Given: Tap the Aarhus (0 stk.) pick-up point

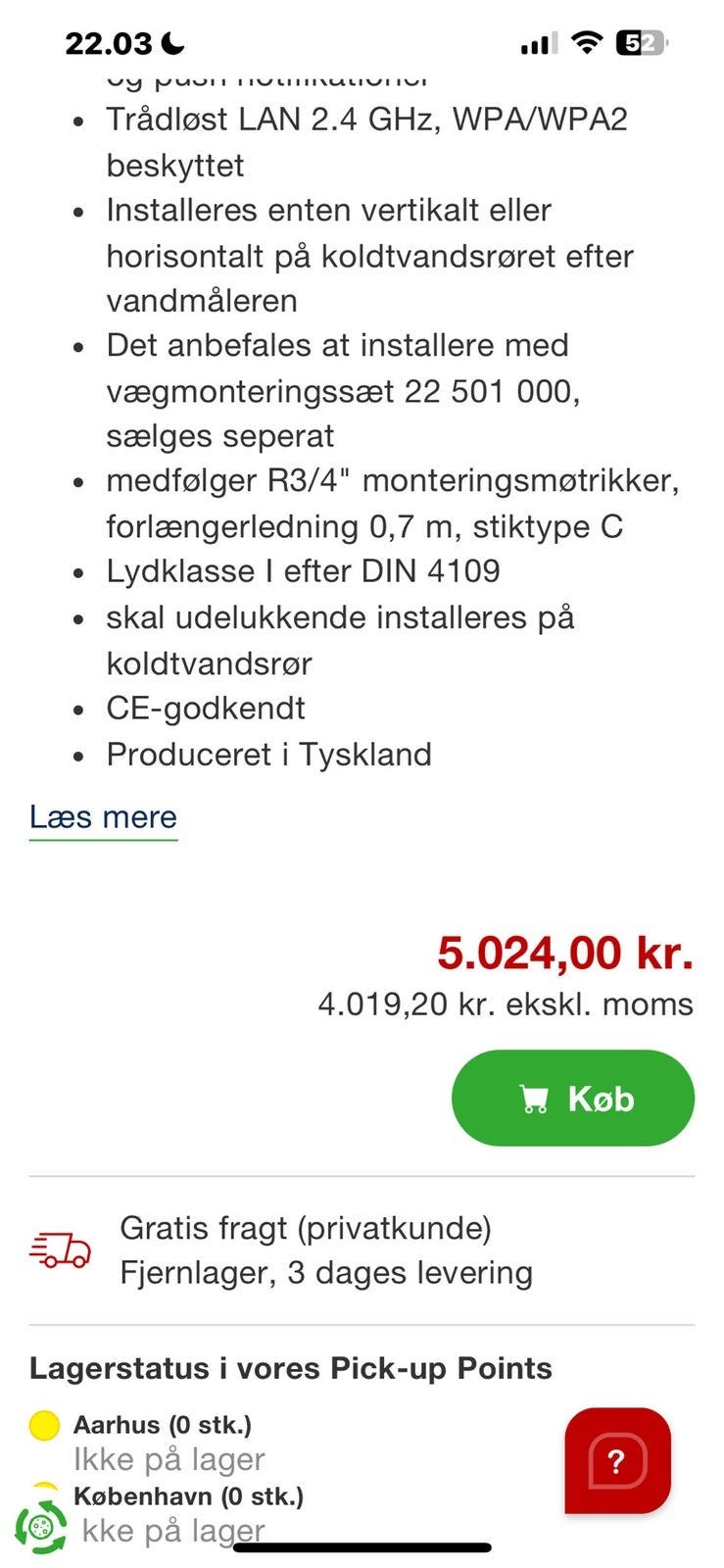Looking at the screenshot, I should click(x=162, y=1424).
